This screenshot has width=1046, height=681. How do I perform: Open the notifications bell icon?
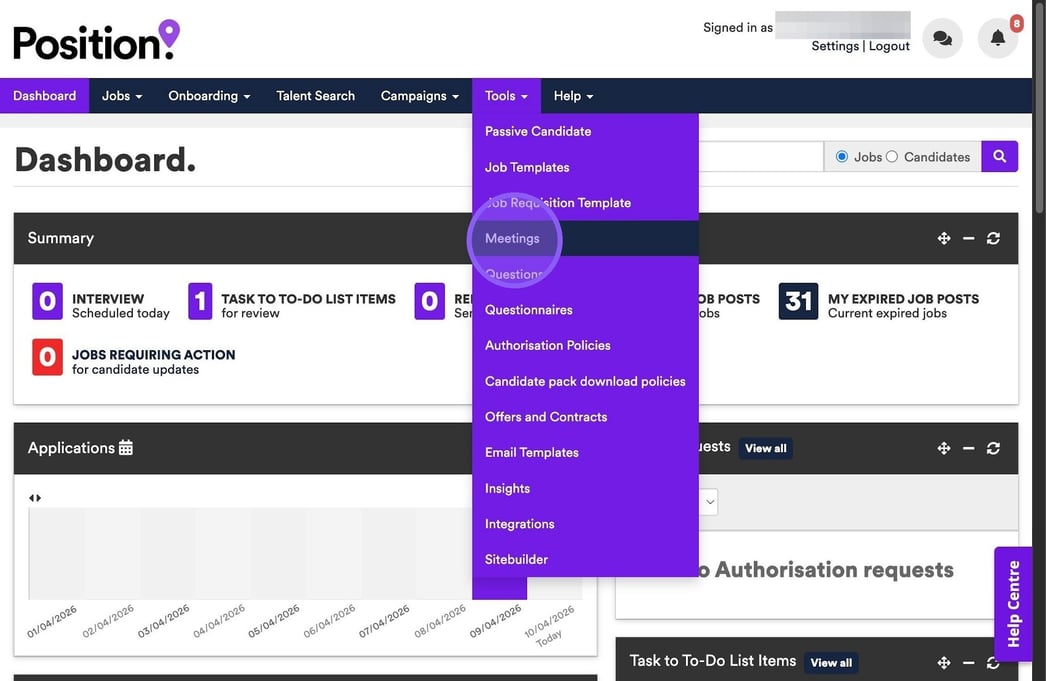click(997, 39)
